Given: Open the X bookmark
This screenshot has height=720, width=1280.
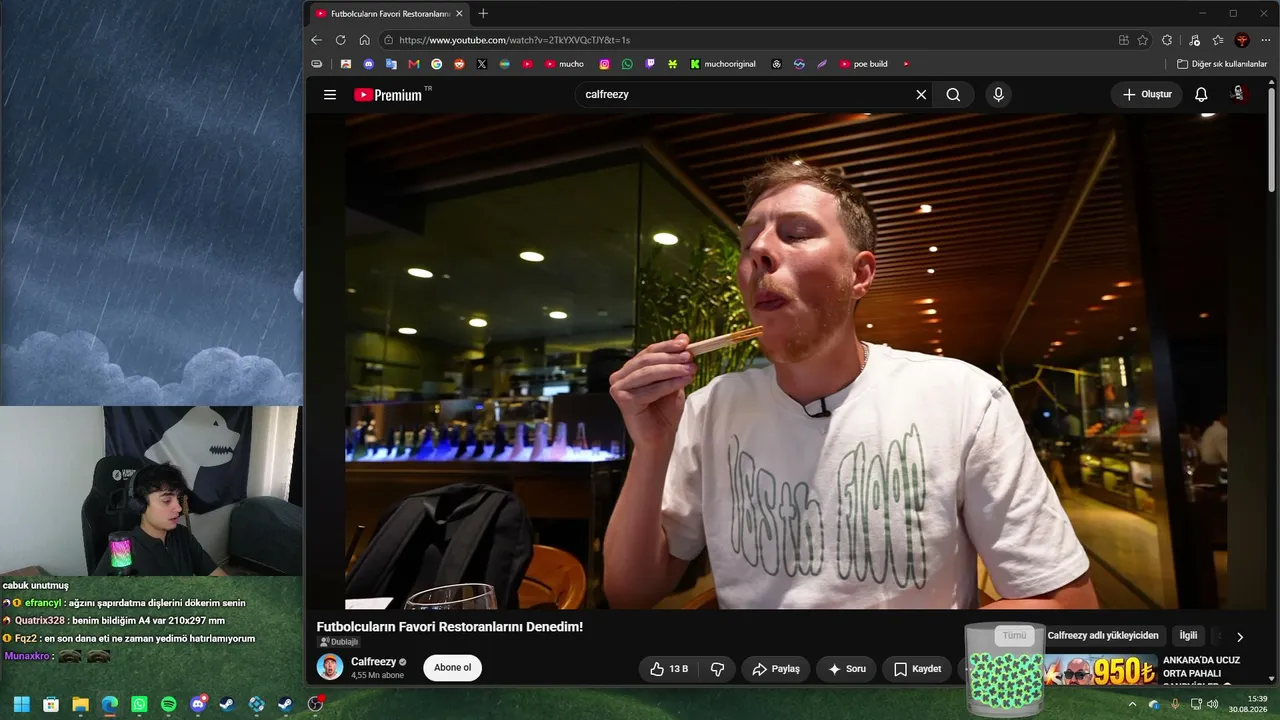Looking at the screenshot, I should pyautogui.click(x=482, y=64).
